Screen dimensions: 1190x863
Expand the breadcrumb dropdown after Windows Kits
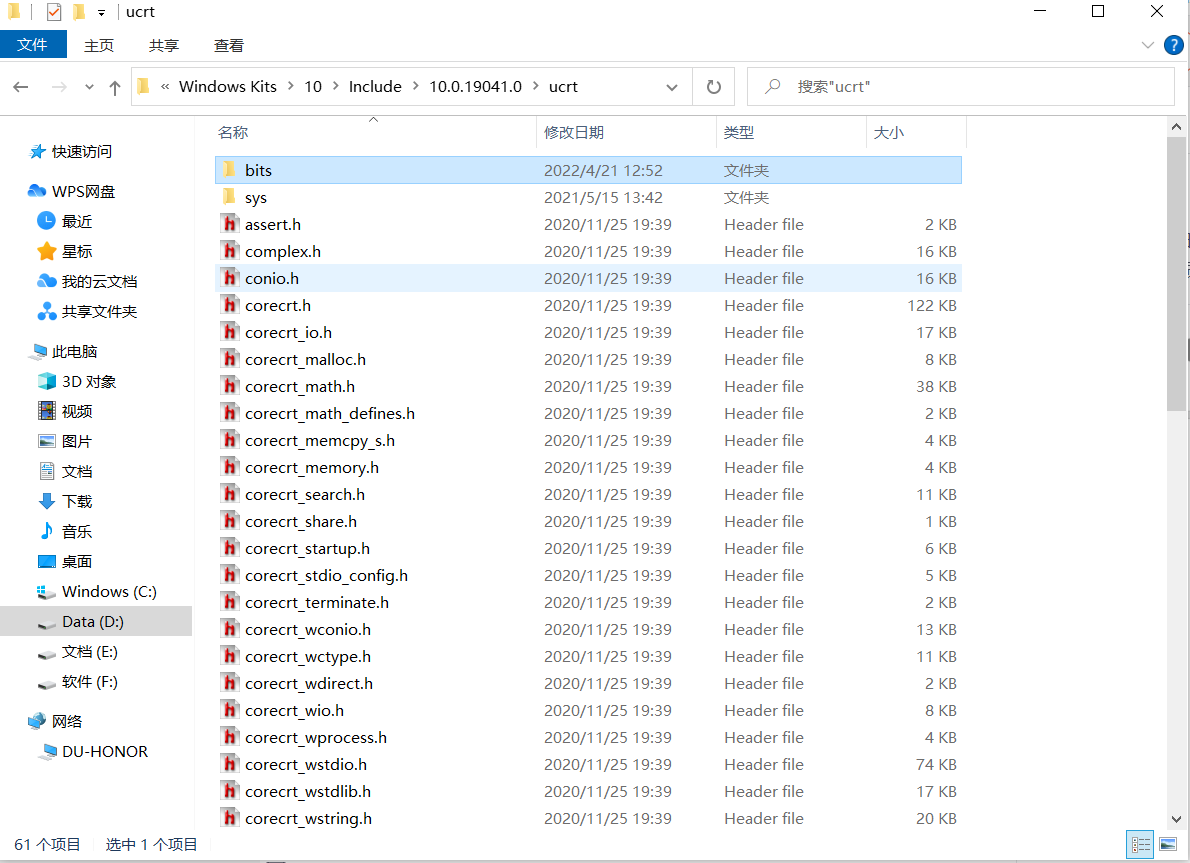tap(290, 86)
